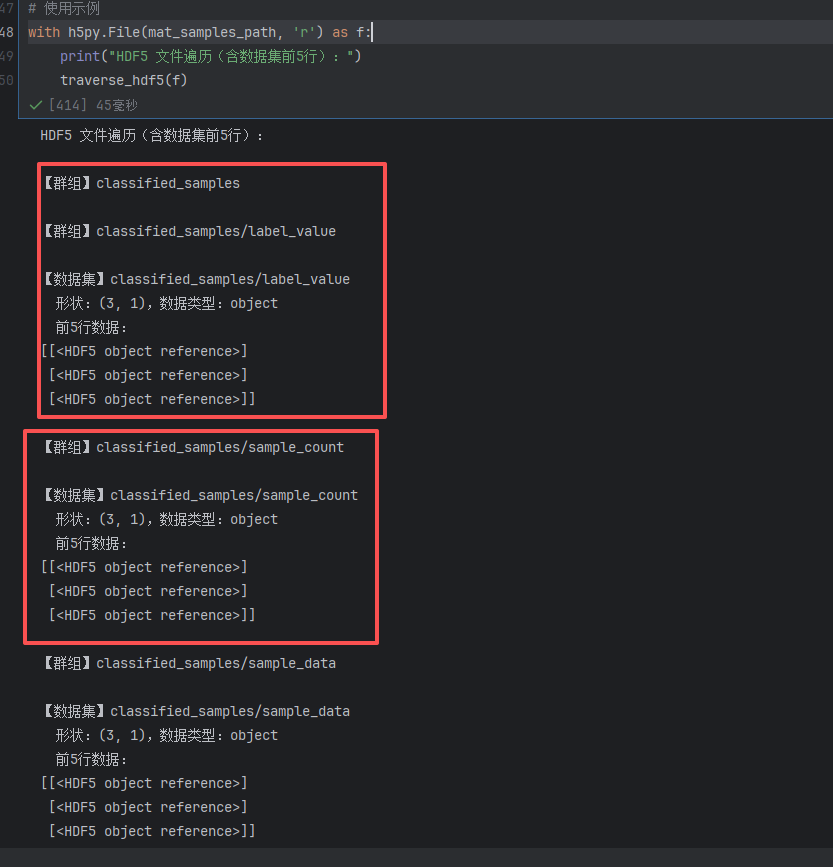This screenshot has width=833, height=867.
Task: Click mat_samples_path argument in the code
Action: click(x=212, y=32)
